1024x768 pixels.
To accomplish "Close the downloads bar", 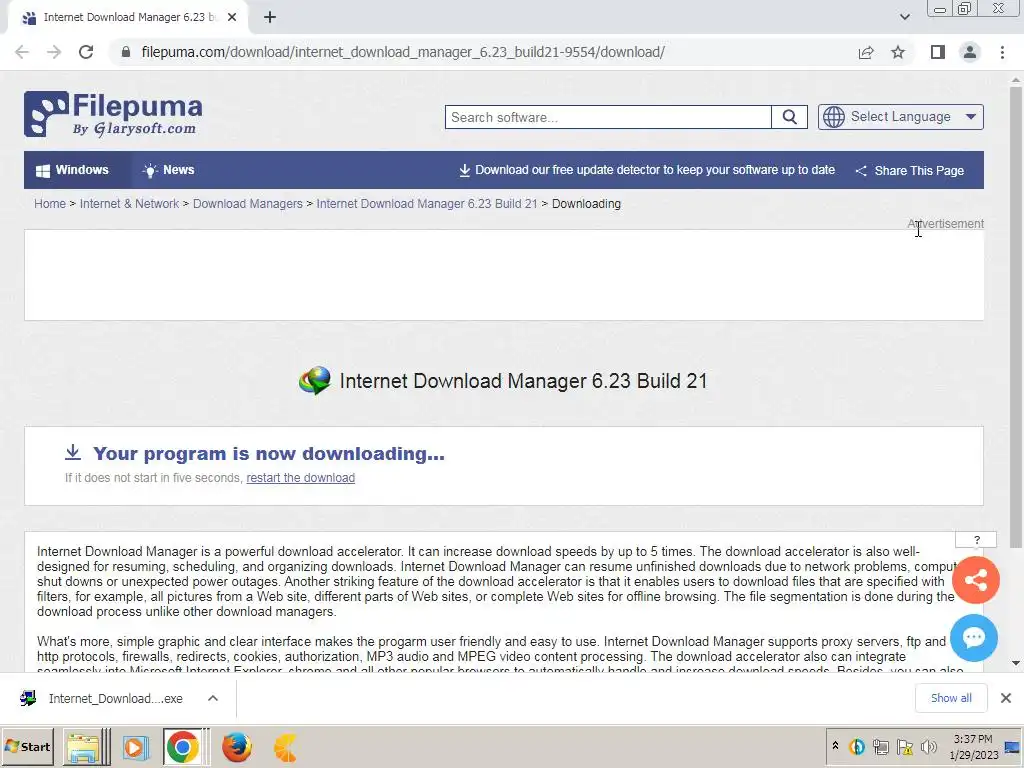I will [1006, 698].
